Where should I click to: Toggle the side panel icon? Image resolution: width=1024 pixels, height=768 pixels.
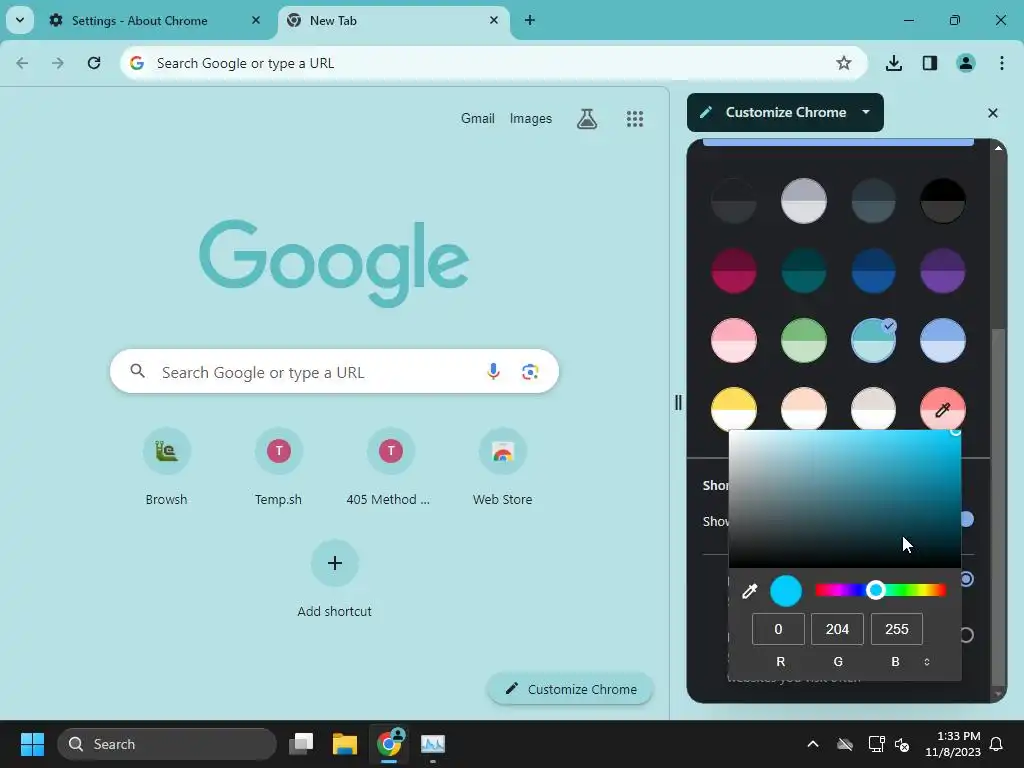tap(930, 63)
